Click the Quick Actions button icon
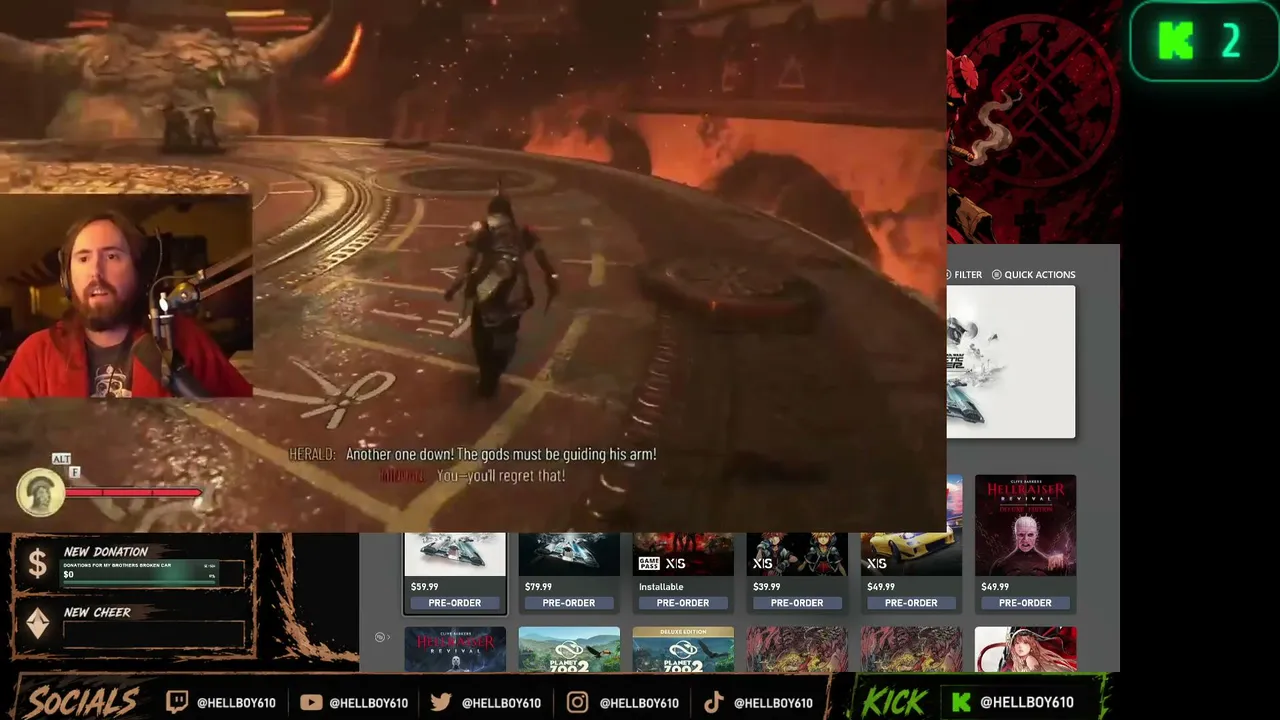The width and height of the screenshot is (1280, 720). pos(996,275)
